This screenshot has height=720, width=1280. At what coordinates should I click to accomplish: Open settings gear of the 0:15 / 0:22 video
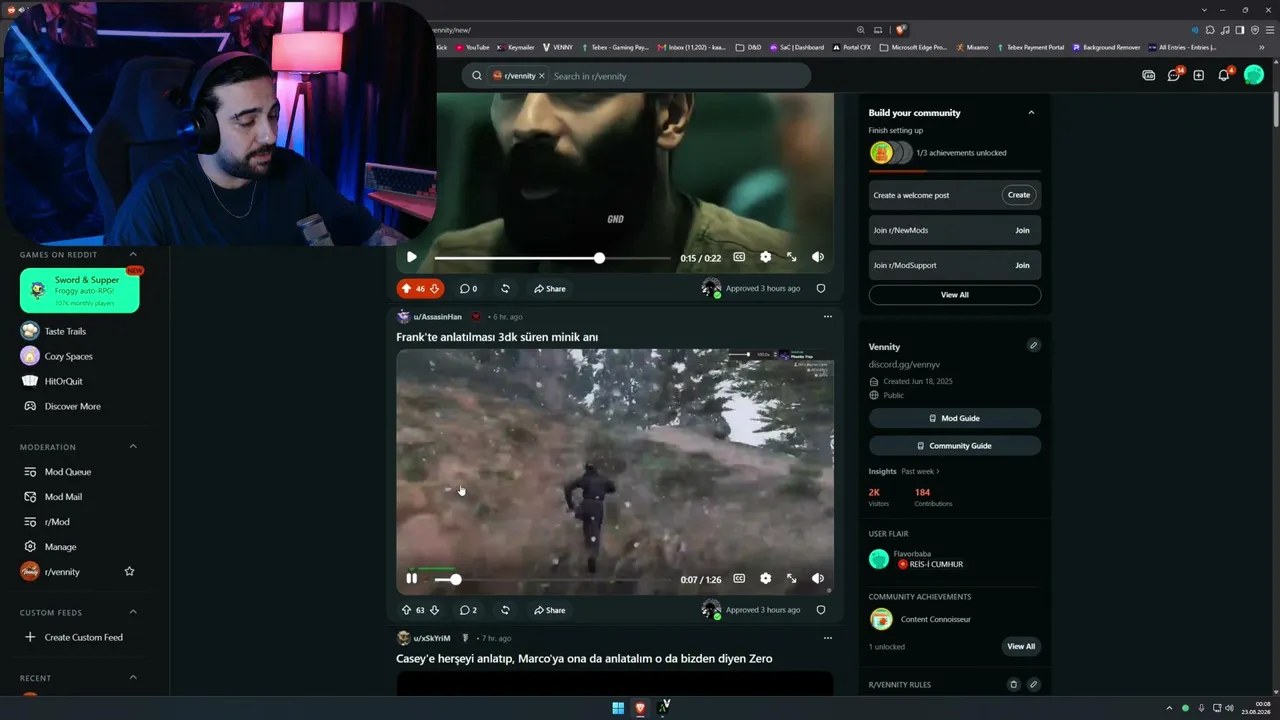pyautogui.click(x=765, y=257)
